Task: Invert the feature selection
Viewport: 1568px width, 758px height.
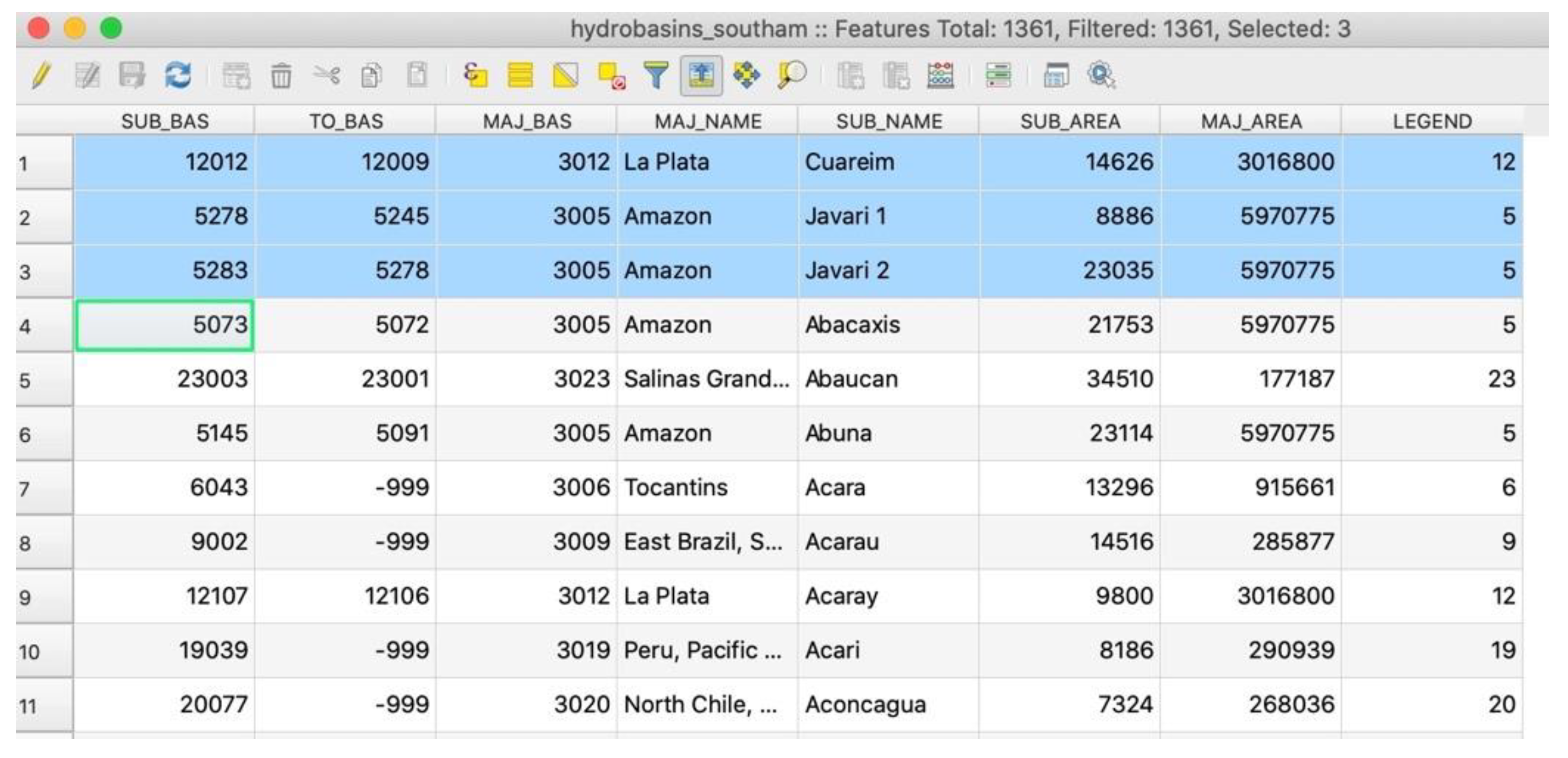Action: pos(566,76)
